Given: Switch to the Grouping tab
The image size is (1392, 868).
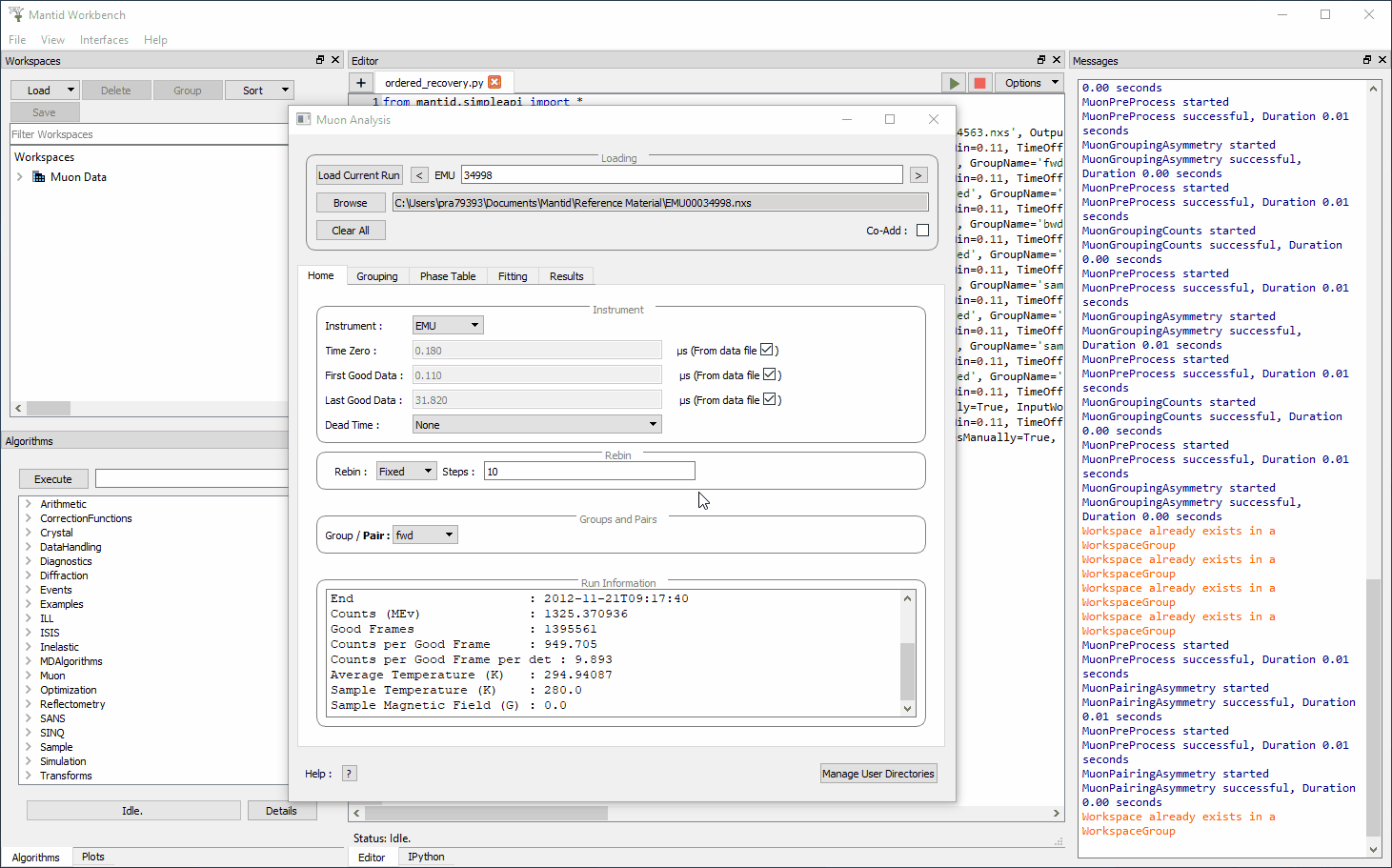Looking at the screenshot, I should pyautogui.click(x=376, y=276).
